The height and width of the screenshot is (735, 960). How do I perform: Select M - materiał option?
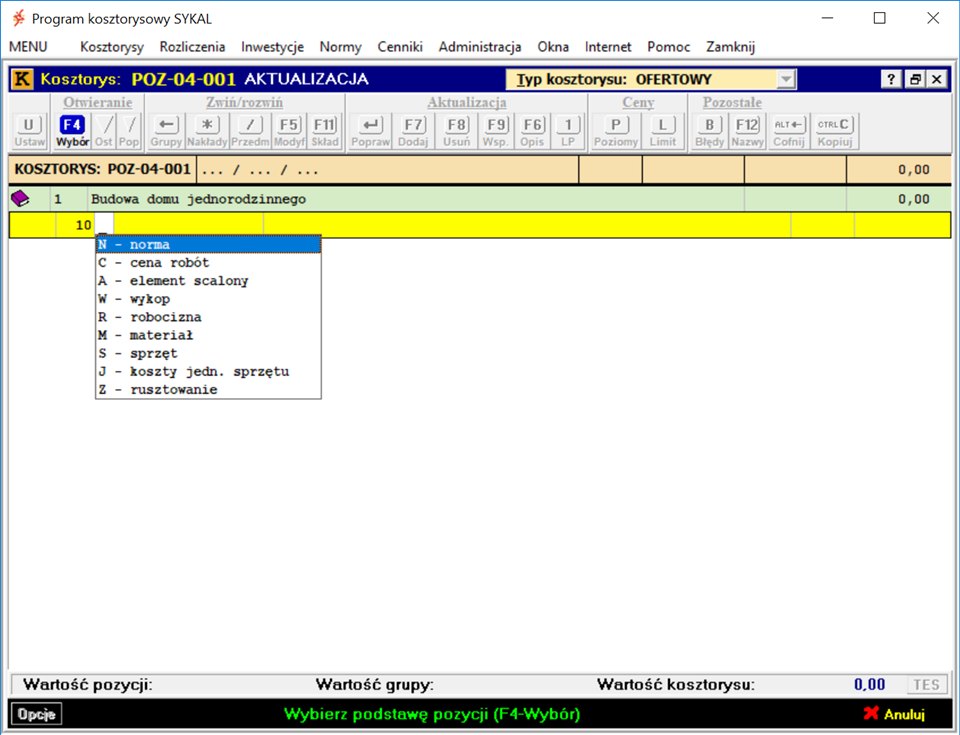point(208,335)
